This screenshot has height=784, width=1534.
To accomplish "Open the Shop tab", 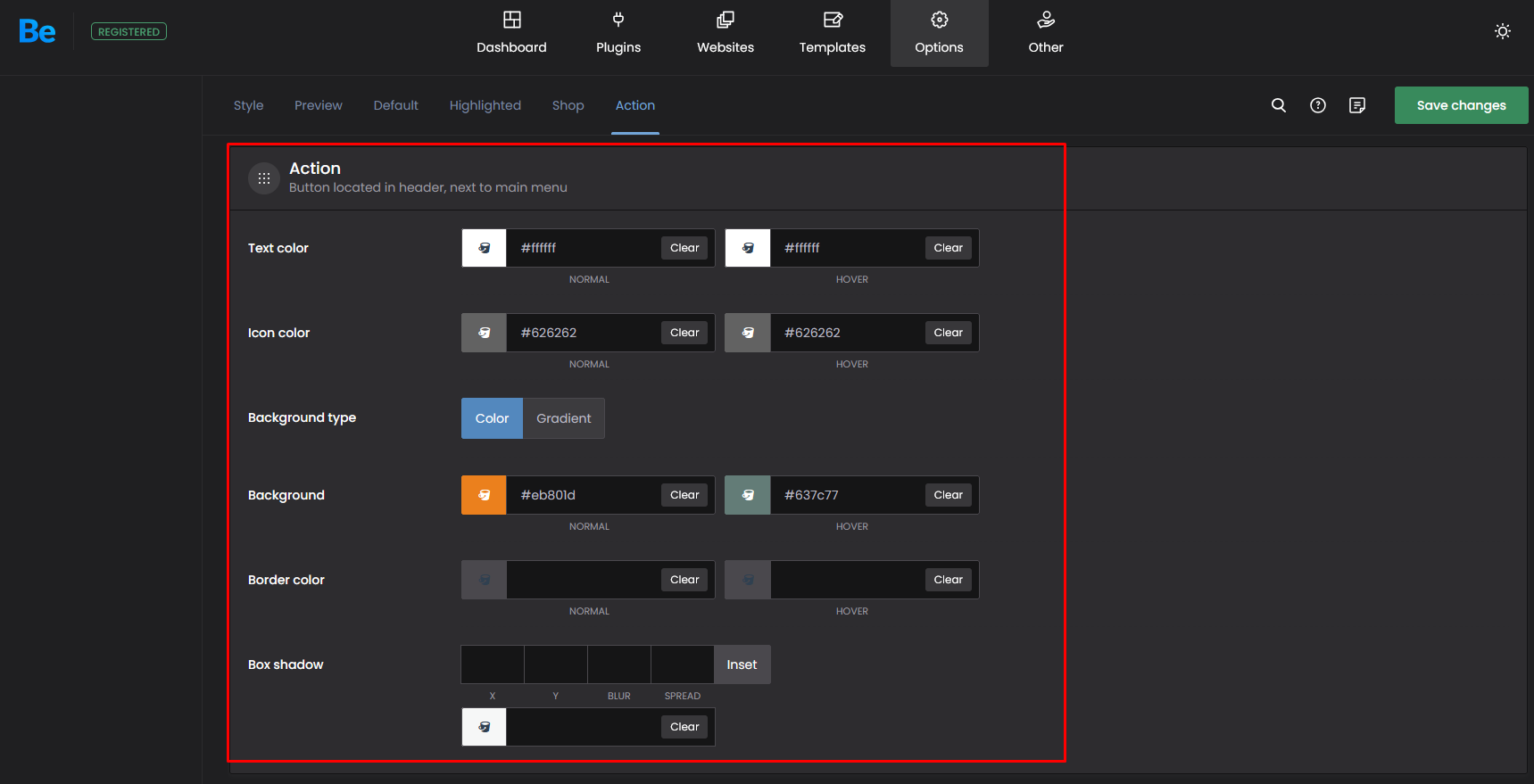I will point(568,105).
